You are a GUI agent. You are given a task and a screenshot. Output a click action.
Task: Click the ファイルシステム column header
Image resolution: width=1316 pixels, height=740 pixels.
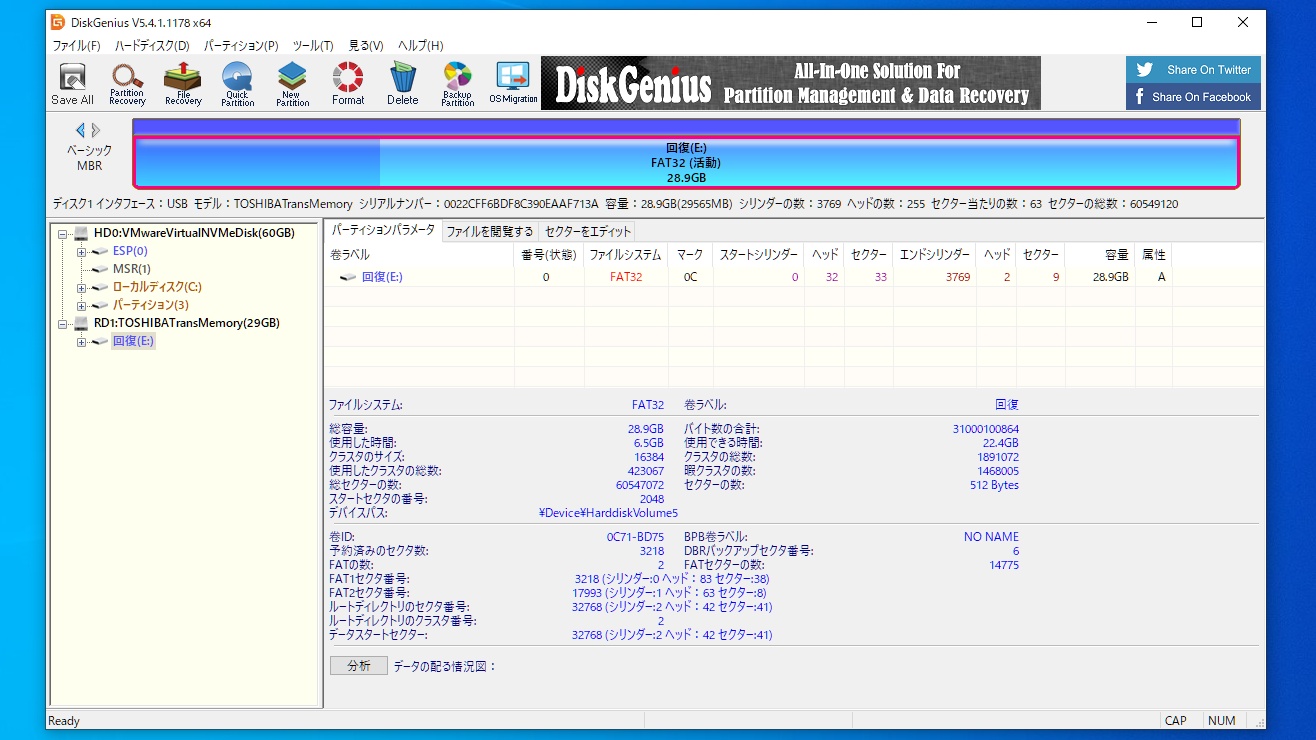point(625,255)
